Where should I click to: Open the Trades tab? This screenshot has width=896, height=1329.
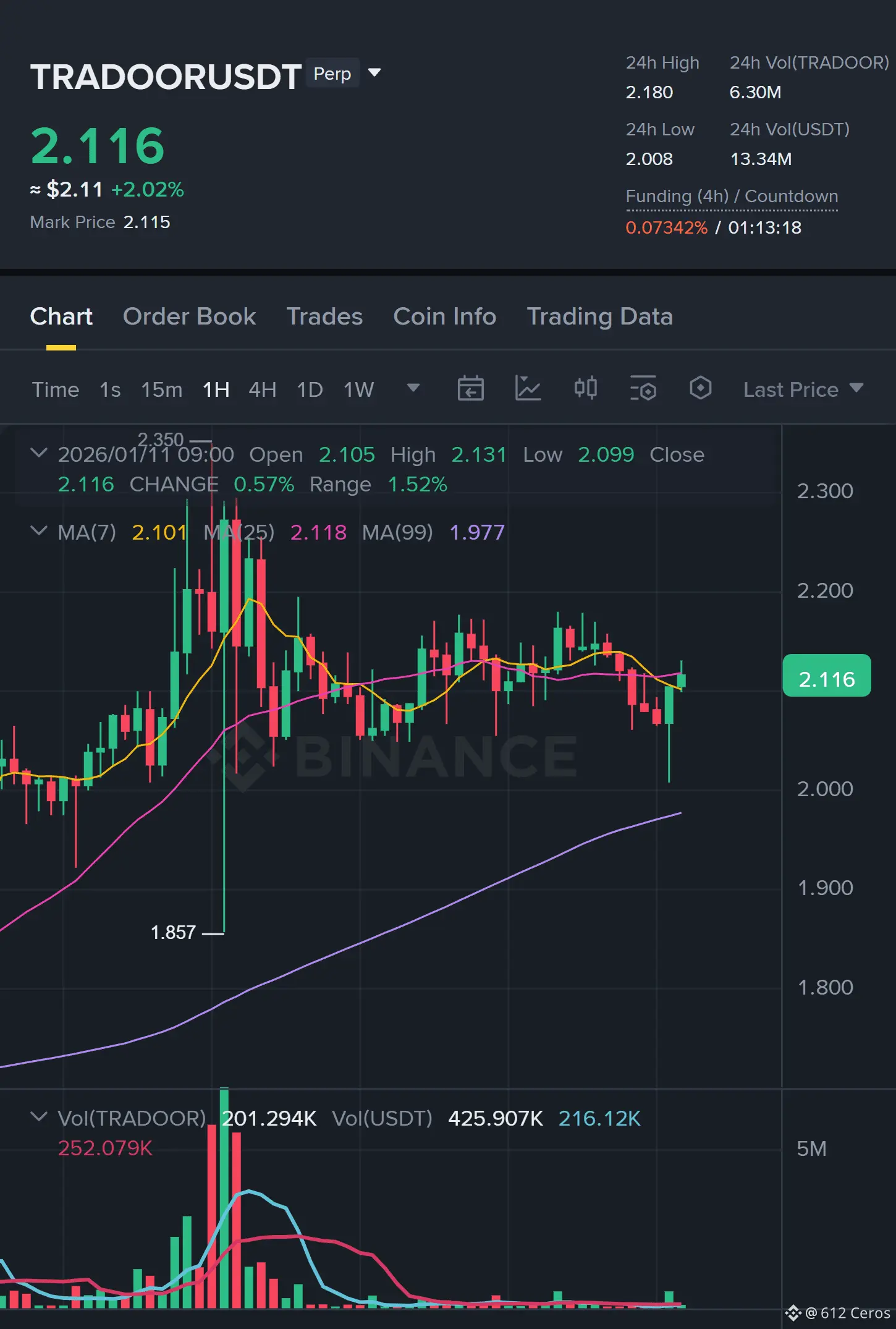[324, 316]
